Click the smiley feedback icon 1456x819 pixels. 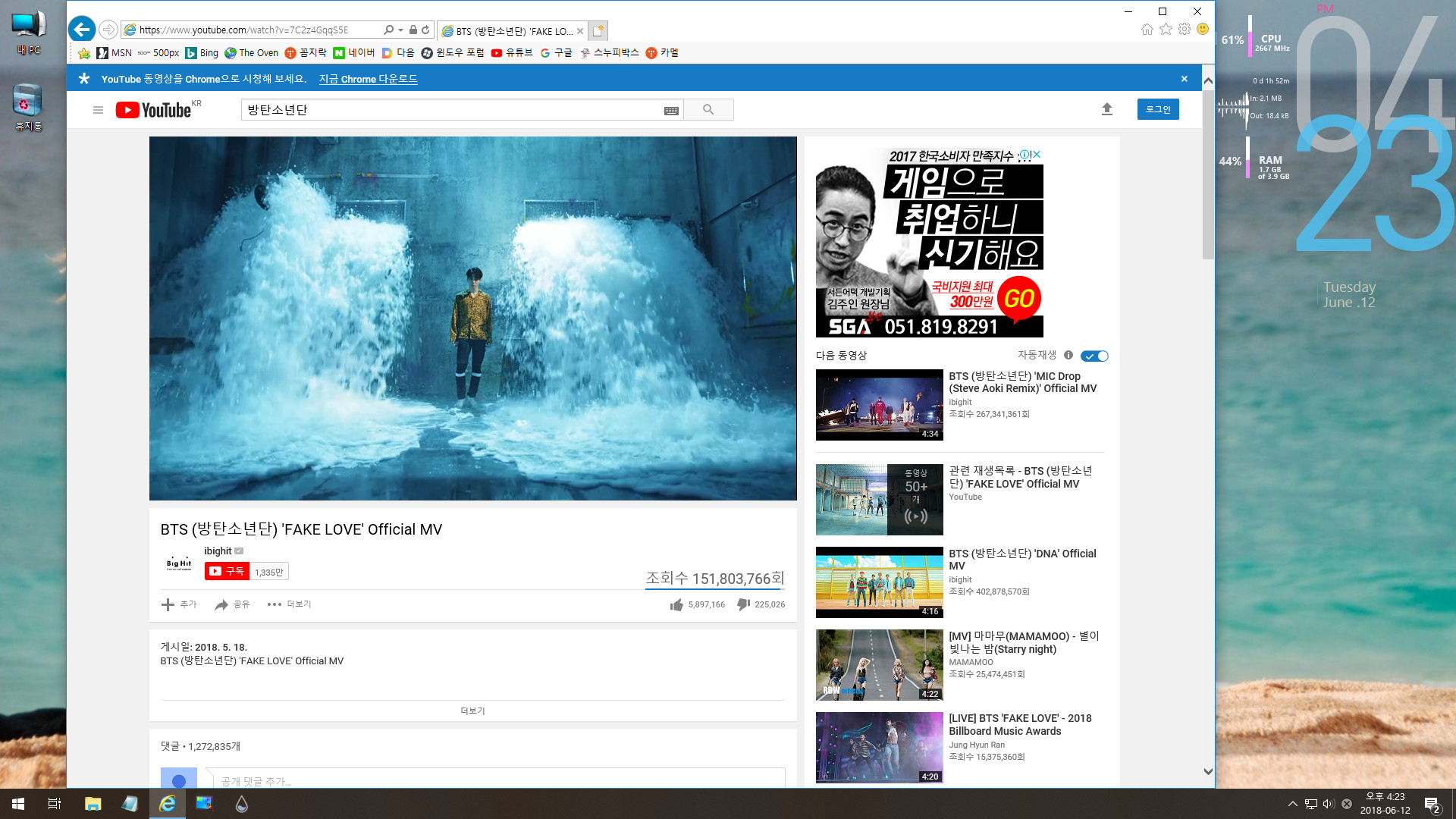click(x=1203, y=30)
